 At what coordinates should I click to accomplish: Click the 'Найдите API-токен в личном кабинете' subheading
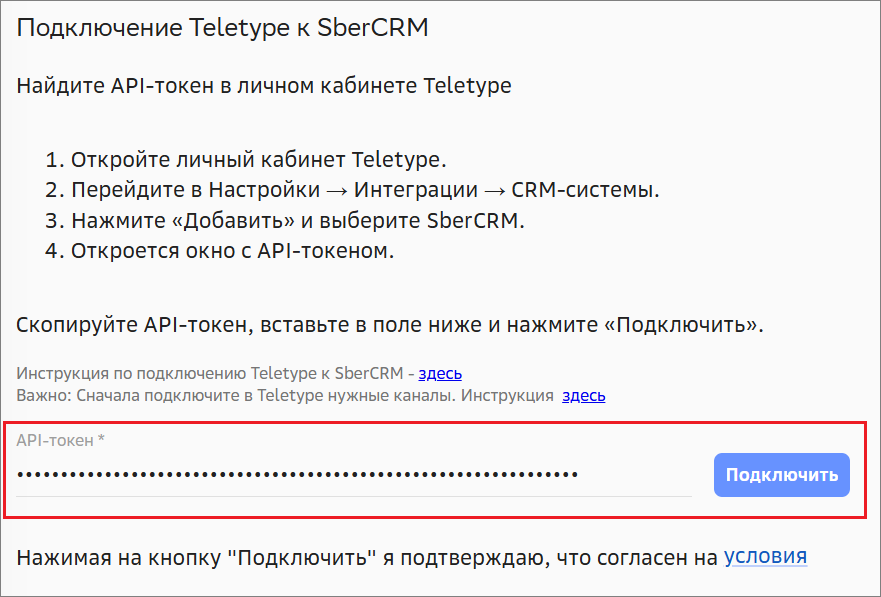[x=264, y=86]
